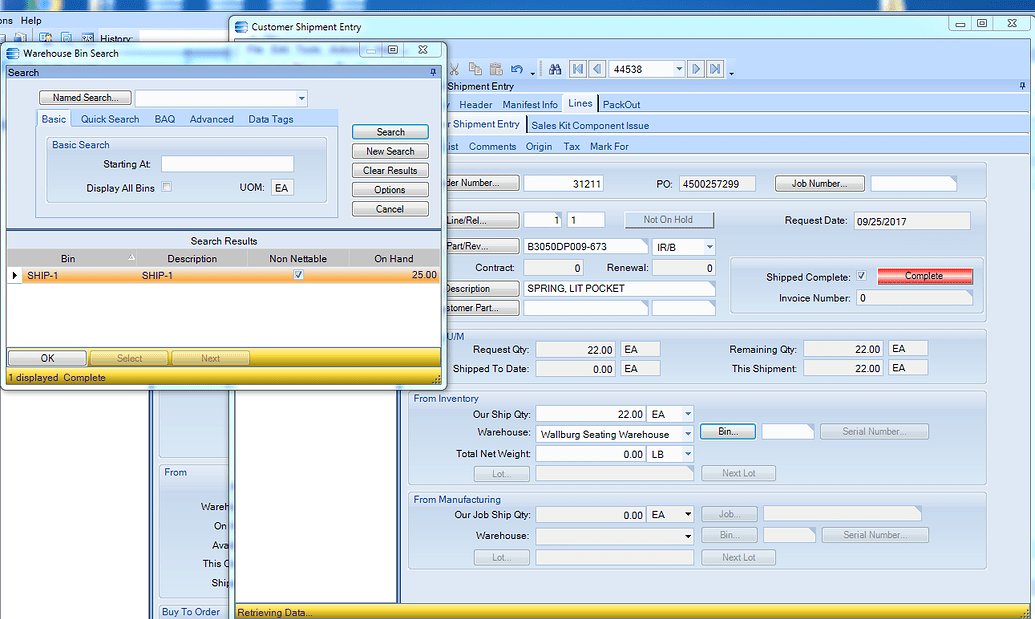Click the Undo arrow icon

(x=517, y=68)
